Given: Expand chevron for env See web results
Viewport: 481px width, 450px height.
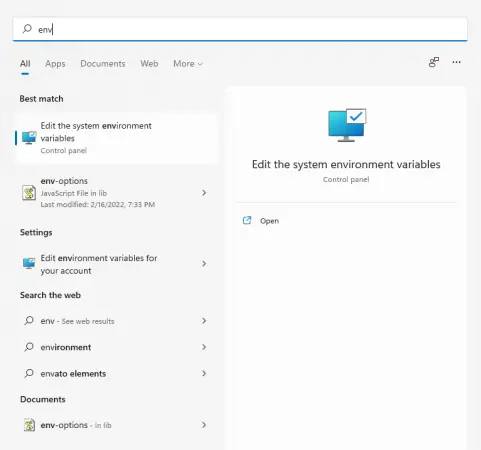Looking at the screenshot, I should click(x=204, y=321).
